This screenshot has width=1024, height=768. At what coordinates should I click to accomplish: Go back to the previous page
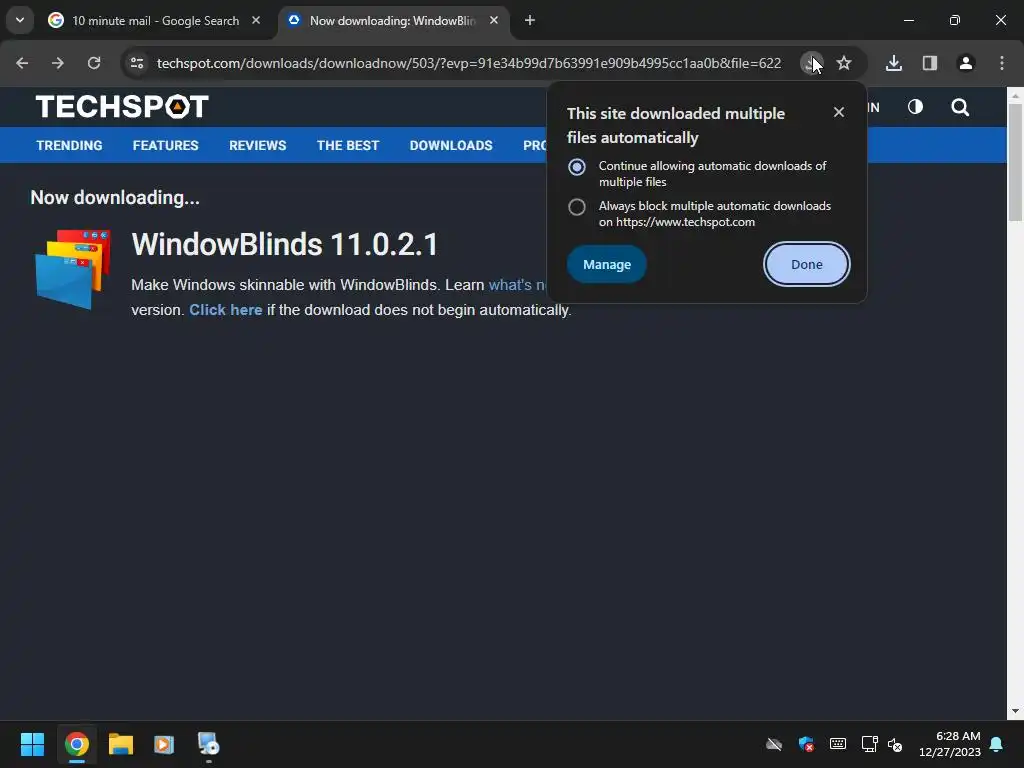click(x=22, y=63)
